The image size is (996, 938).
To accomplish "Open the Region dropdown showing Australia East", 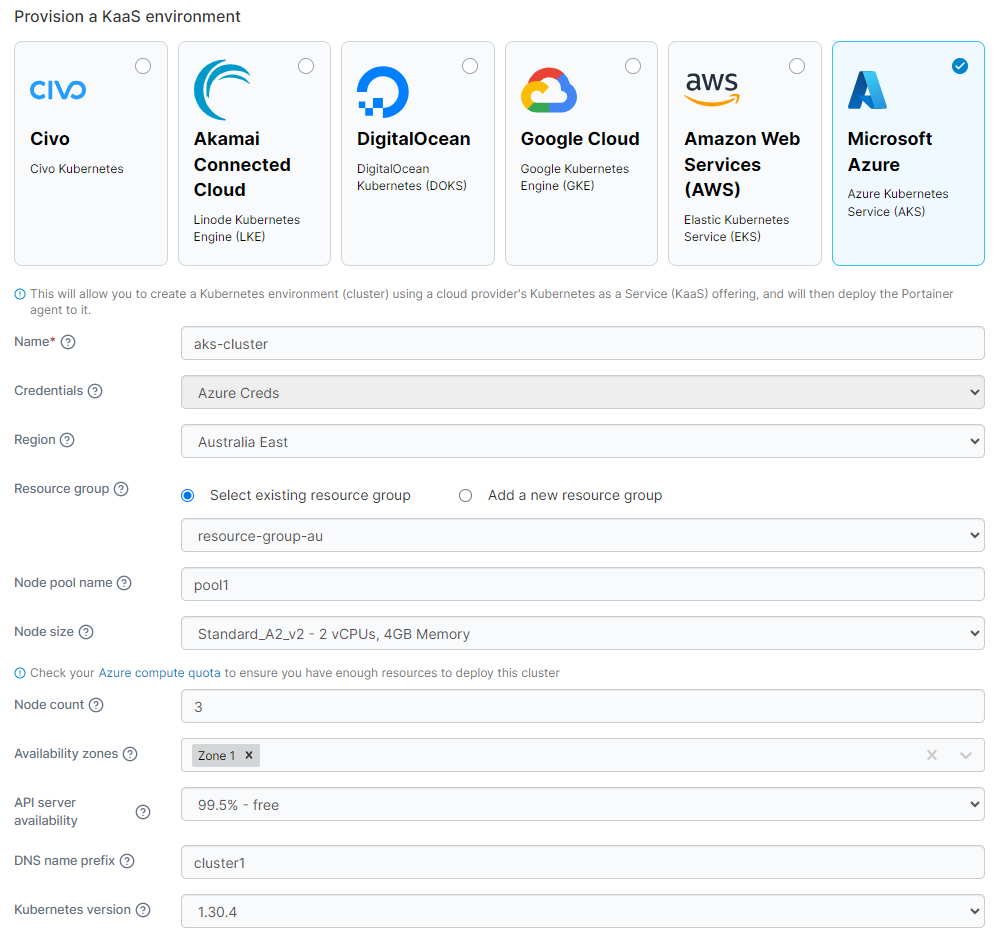I will click(x=582, y=441).
